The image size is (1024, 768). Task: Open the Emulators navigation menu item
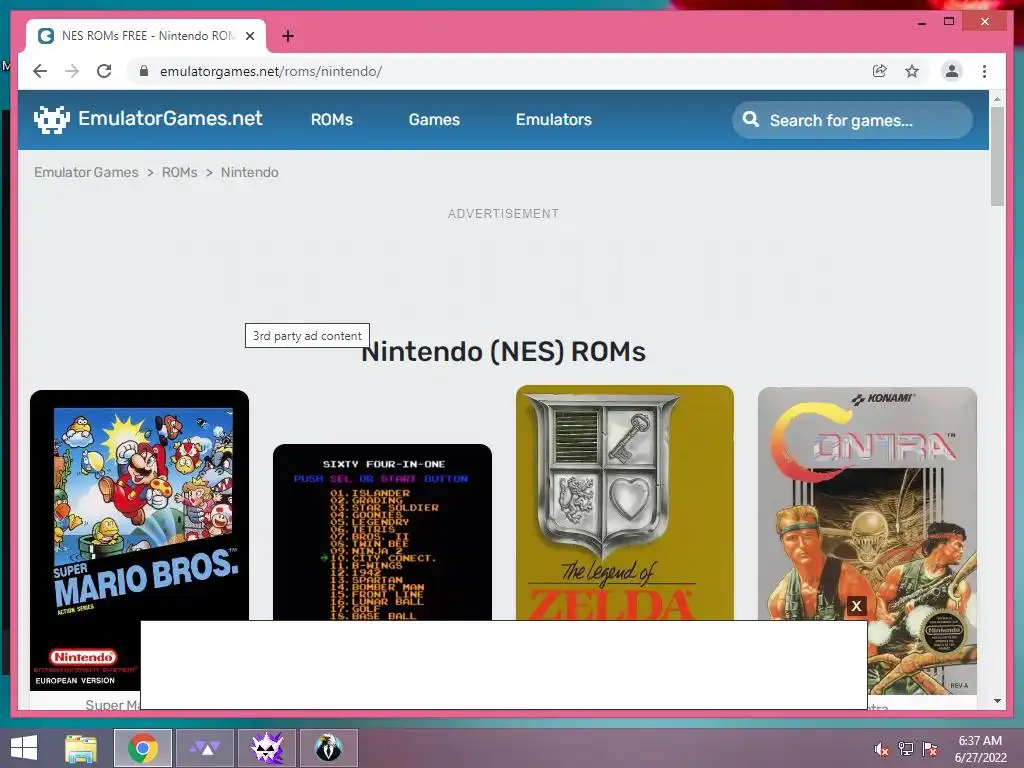pos(554,120)
